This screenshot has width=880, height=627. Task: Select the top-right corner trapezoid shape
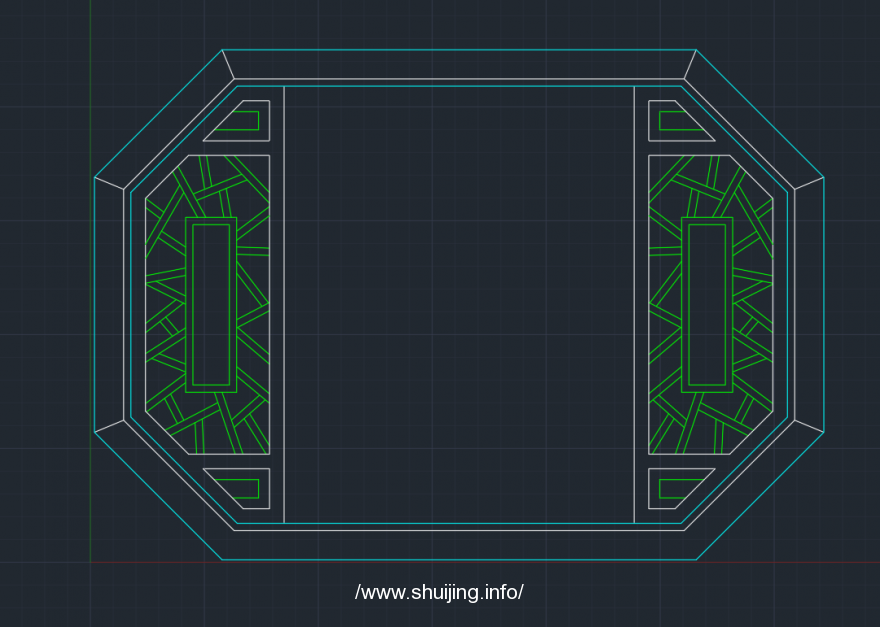click(x=675, y=121)
